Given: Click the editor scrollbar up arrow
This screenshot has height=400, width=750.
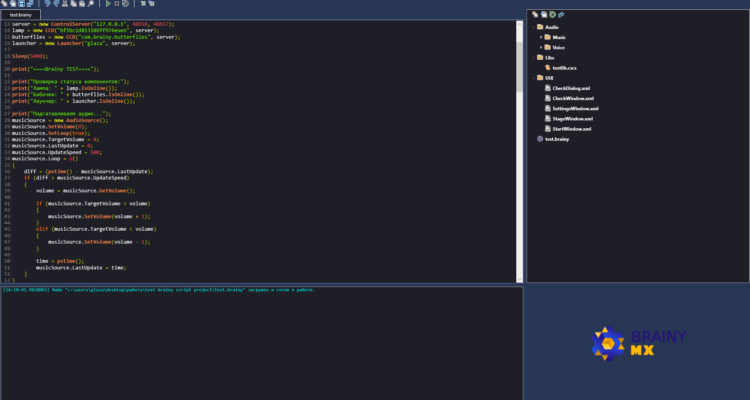Looking at the screenshot, I should (x=519, y=24).
